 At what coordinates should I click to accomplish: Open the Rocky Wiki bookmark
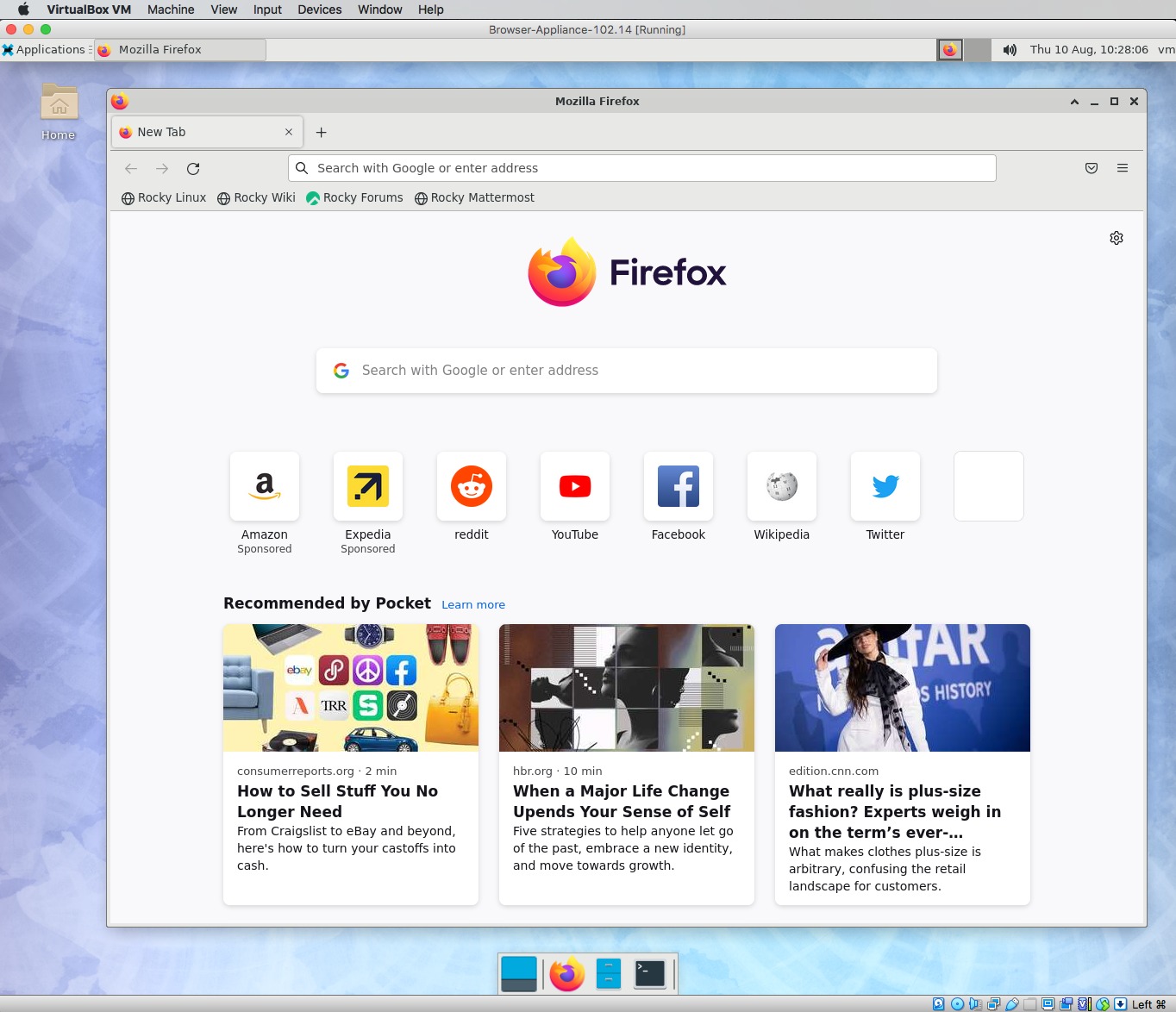[256, 197]
